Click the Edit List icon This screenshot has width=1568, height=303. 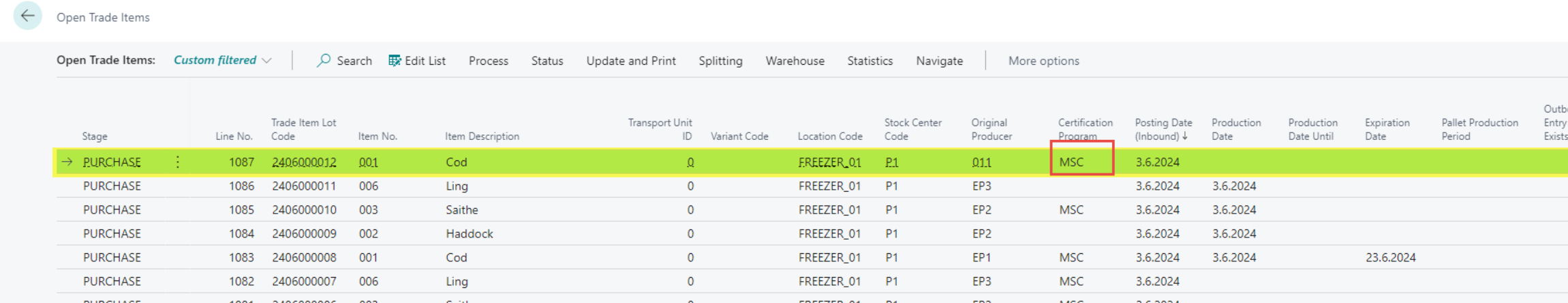coord(395,61)
